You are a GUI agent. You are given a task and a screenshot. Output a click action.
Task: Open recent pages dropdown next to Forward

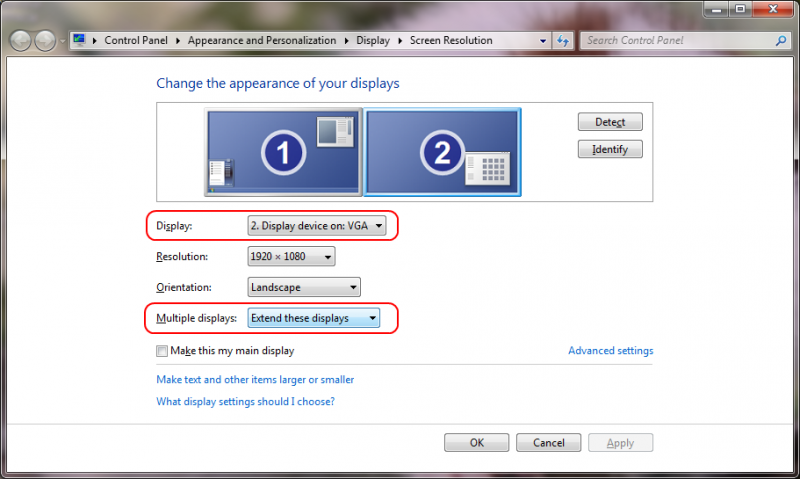[x=62, y=41]
